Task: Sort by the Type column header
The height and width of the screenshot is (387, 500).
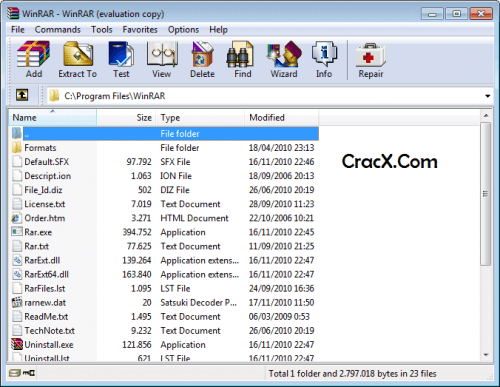Action: tap(200, 117)
